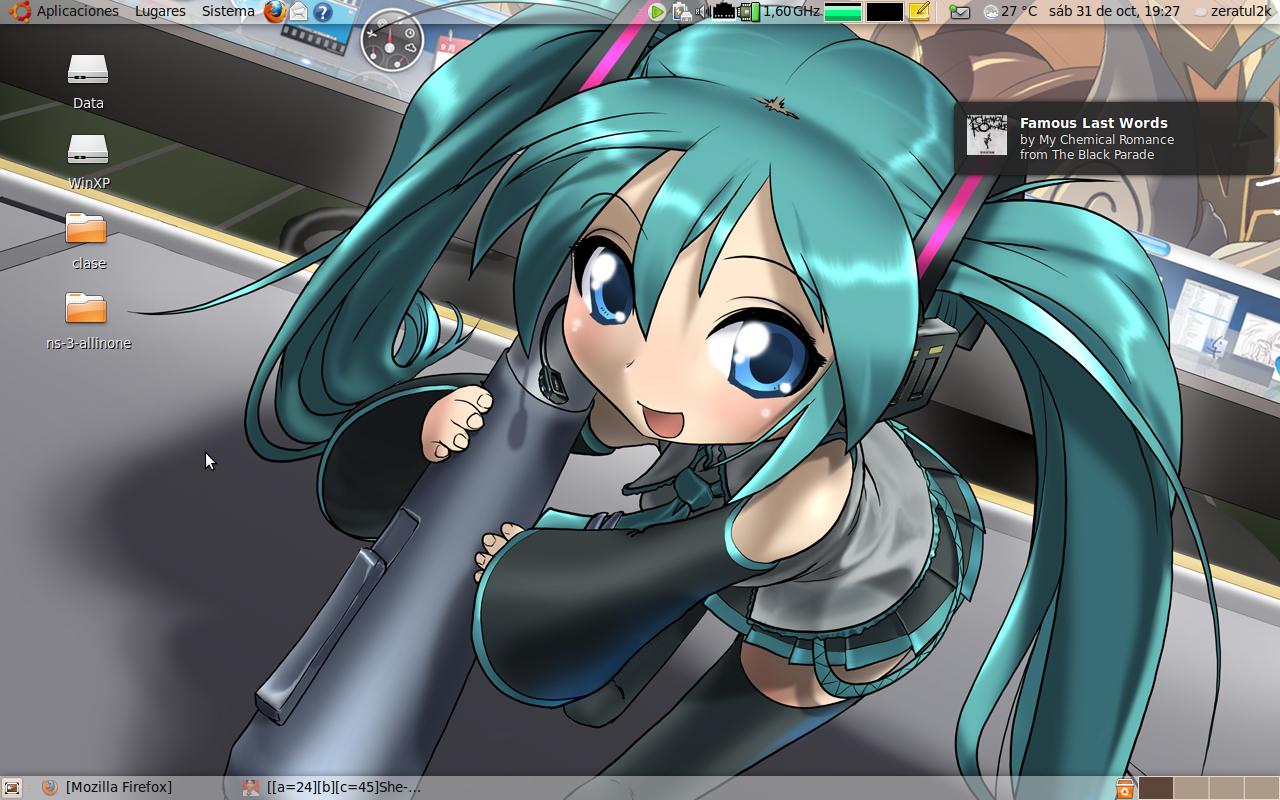Expand the Sistema menu
Screen dimensions: 1280x800
click(x=228, y=12)
